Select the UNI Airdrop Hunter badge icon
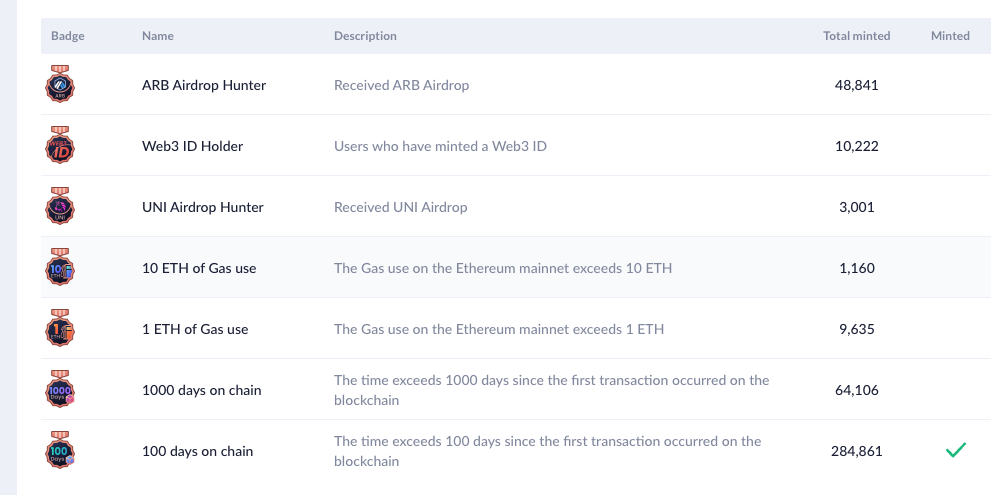Image resolution: width=991 pixels, height=495 pixels. click(x=60, y=206)
